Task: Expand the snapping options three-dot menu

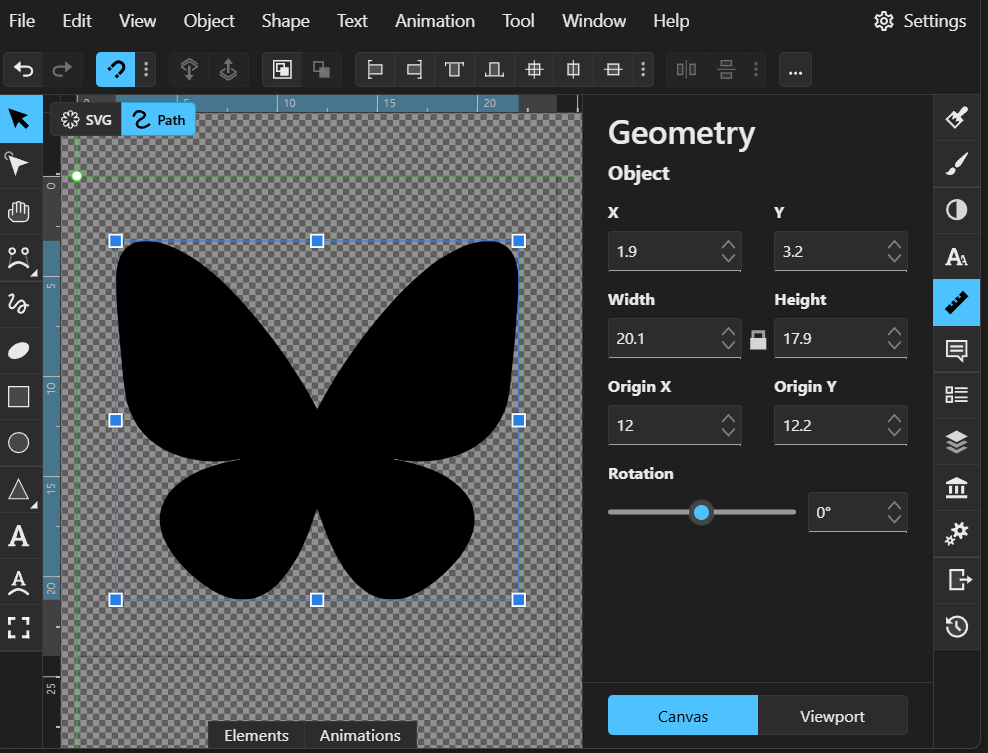Action: [147, 69]
